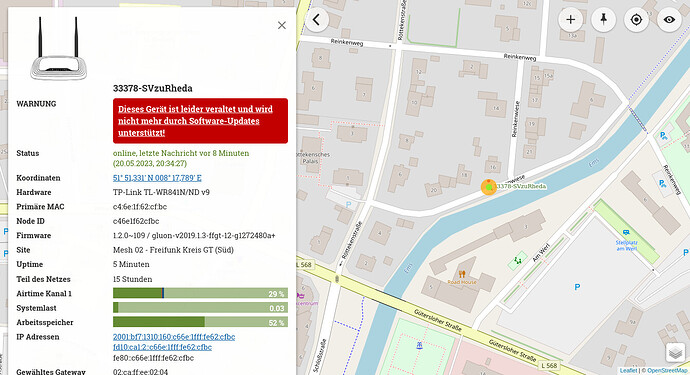Image resolution: width=690 pixels, height=375 pixels.
Task: Click the fe80::c66e:1fff:fe62:cfbc address text
Action: [x=153, y=358]
